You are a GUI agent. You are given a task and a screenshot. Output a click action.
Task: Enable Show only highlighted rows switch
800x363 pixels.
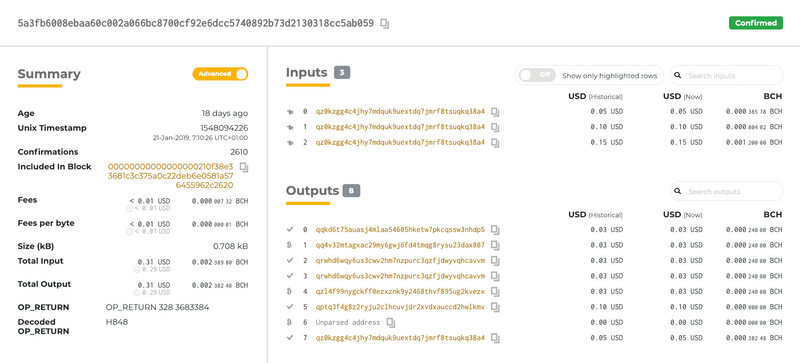point(536,75)
